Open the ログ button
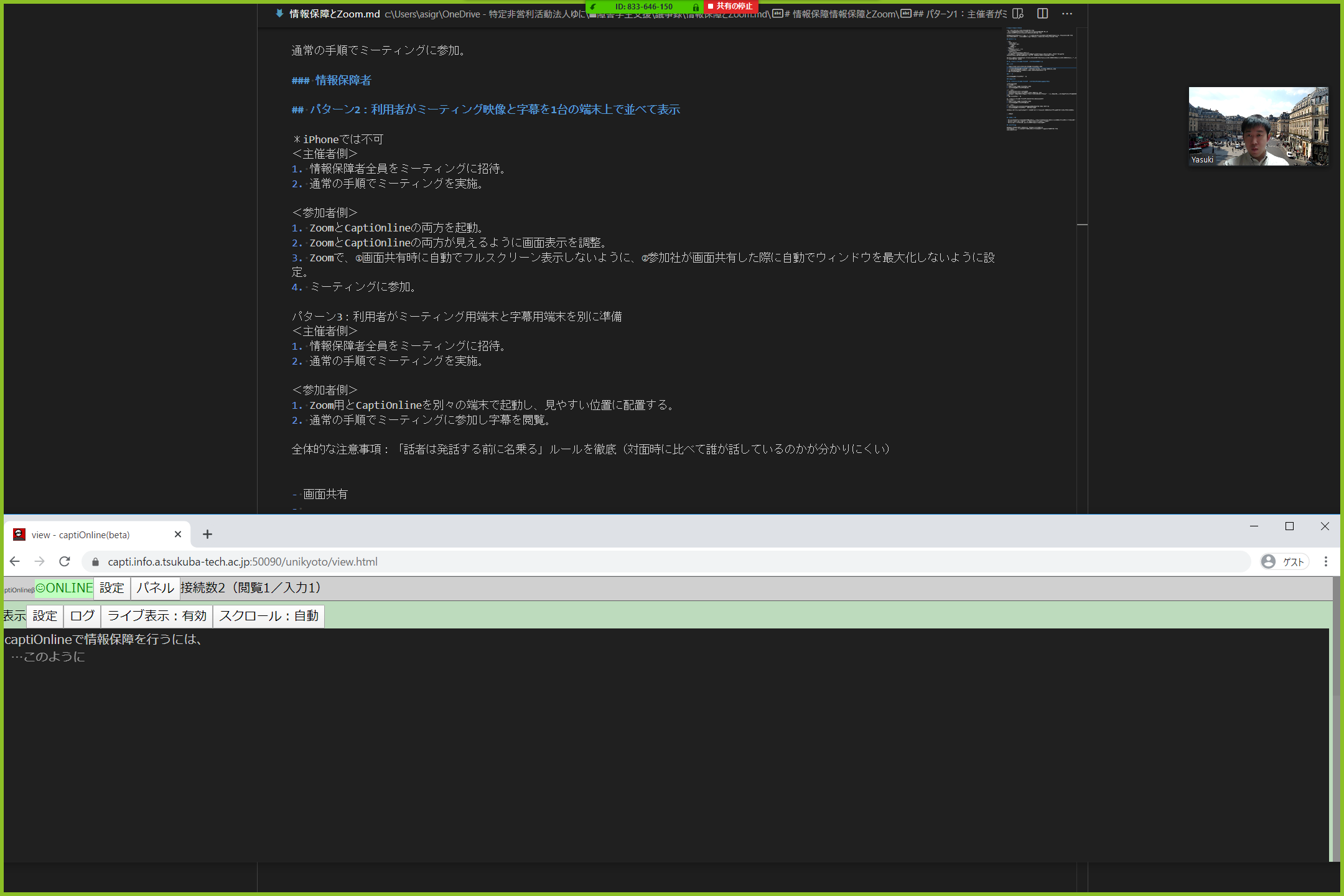1344x896 pixels. point(82,616)
